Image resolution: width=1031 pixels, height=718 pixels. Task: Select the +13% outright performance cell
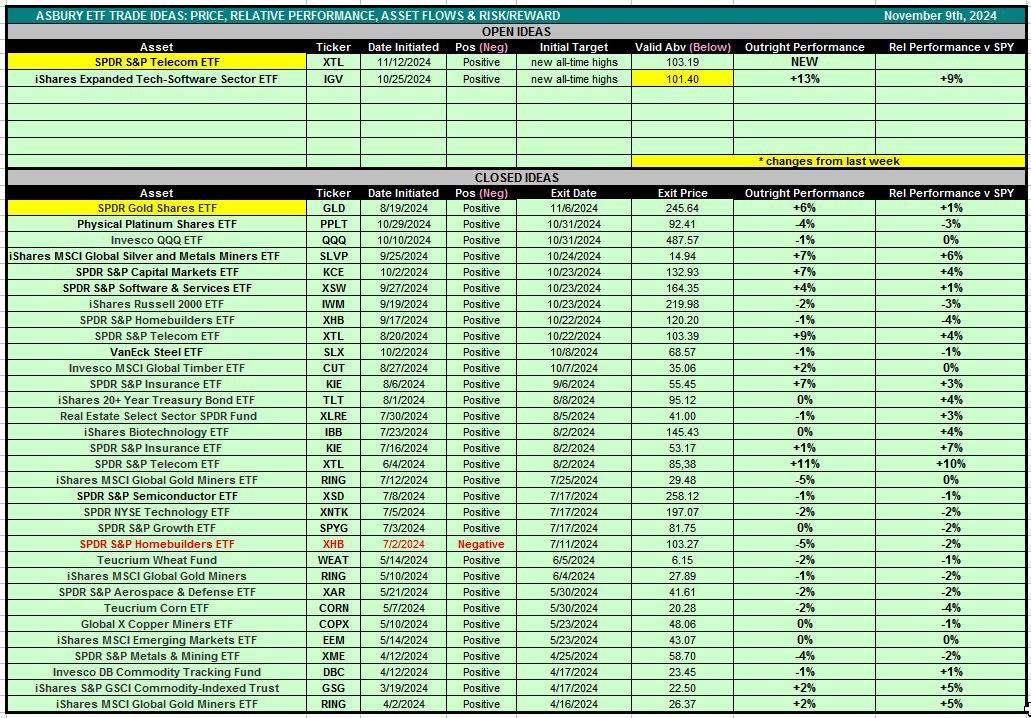click(x=804, y=79)
